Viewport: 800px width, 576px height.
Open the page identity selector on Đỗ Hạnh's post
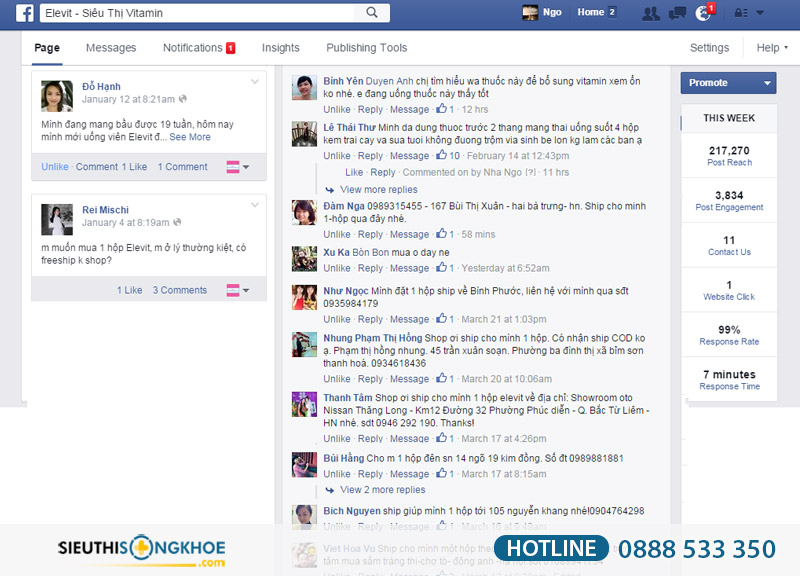[238, 167]
